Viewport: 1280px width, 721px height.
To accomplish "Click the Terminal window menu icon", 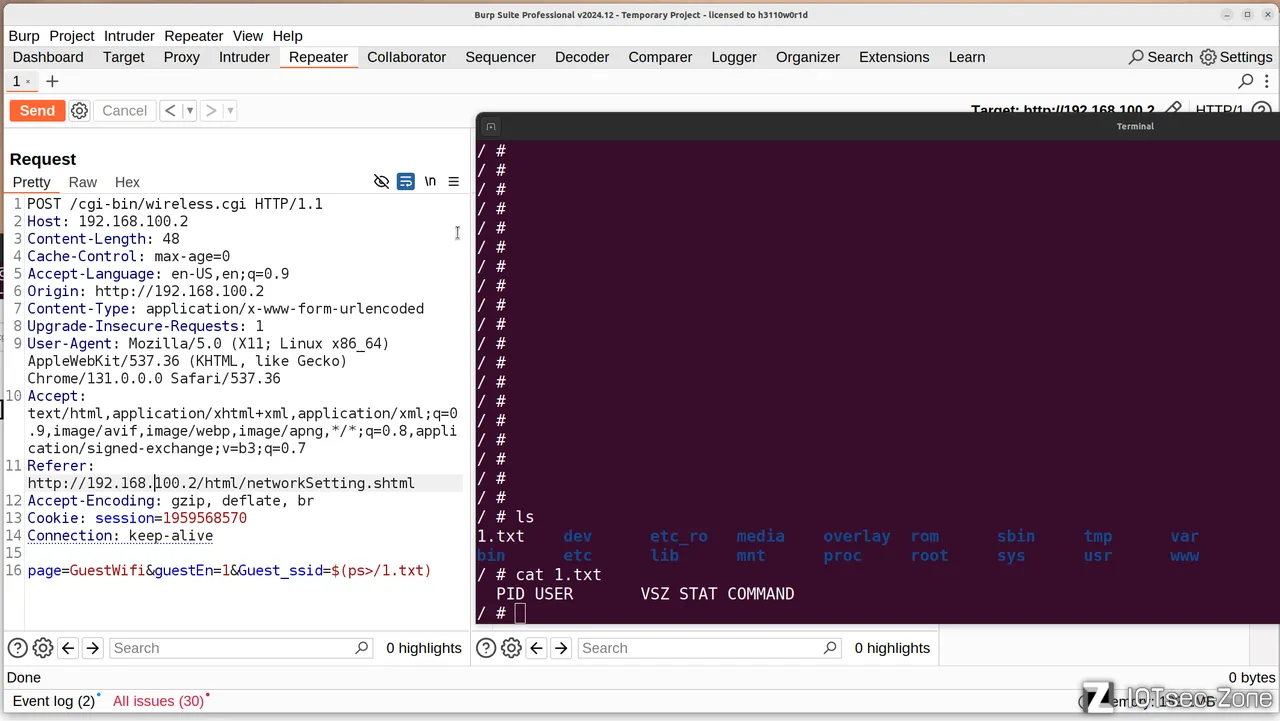I will 490,127.
